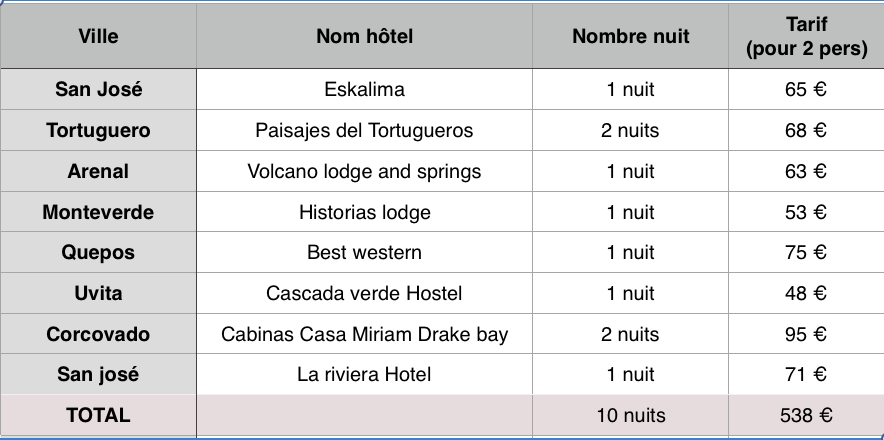This screenshot has width=884, height=440.
Task: Click Volcano lodge and springs cell
Action: [364, 171]
